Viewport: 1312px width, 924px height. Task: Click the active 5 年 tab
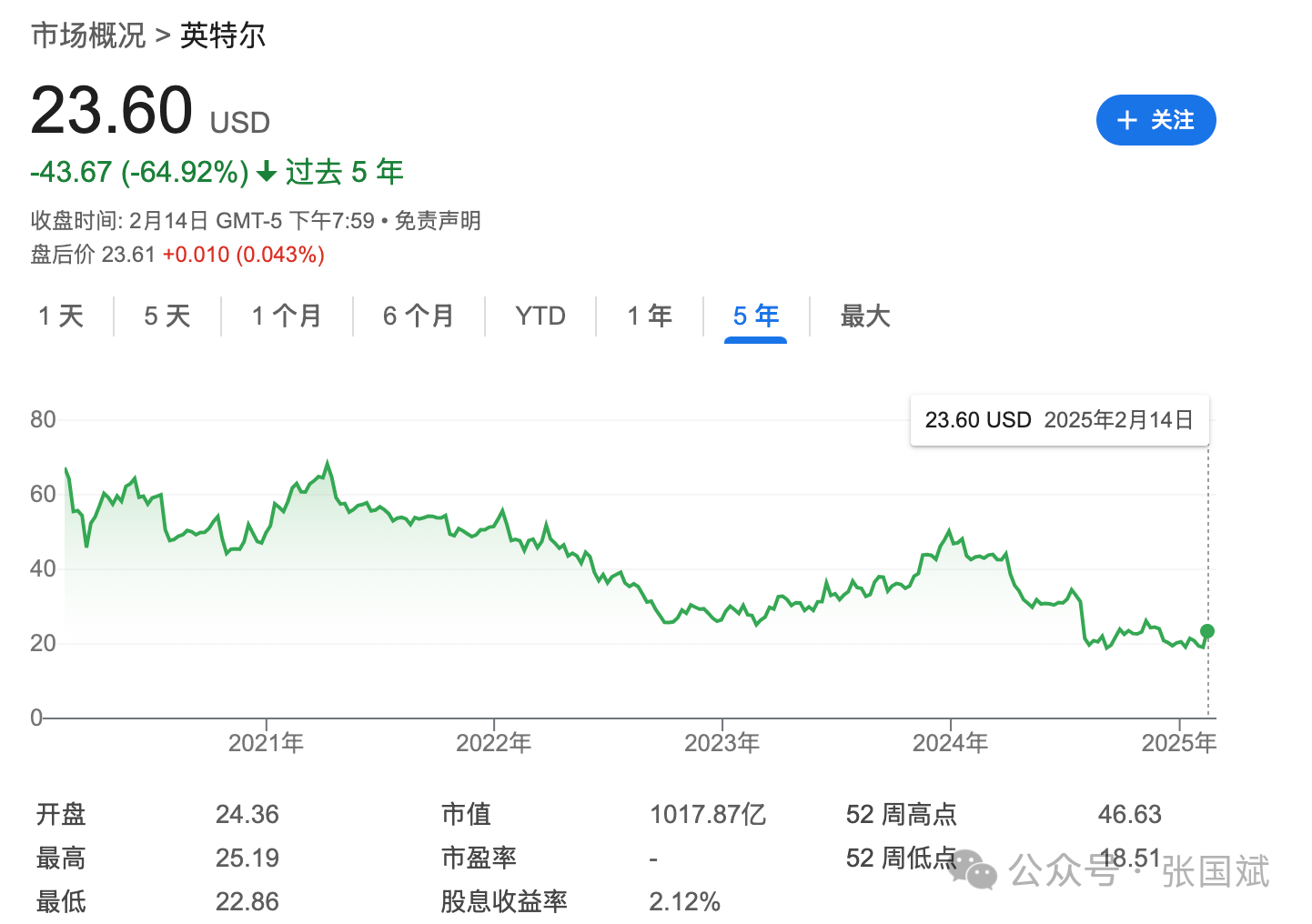tap(755, 316)
